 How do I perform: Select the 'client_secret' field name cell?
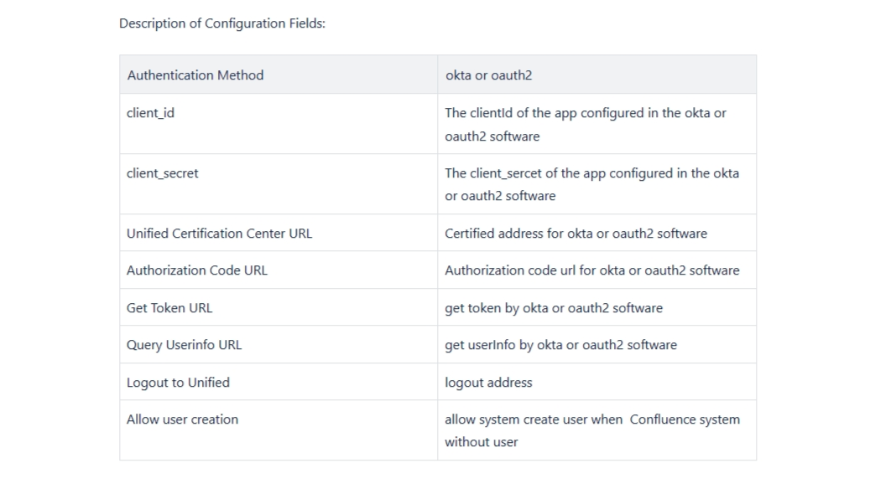(162, 173)
